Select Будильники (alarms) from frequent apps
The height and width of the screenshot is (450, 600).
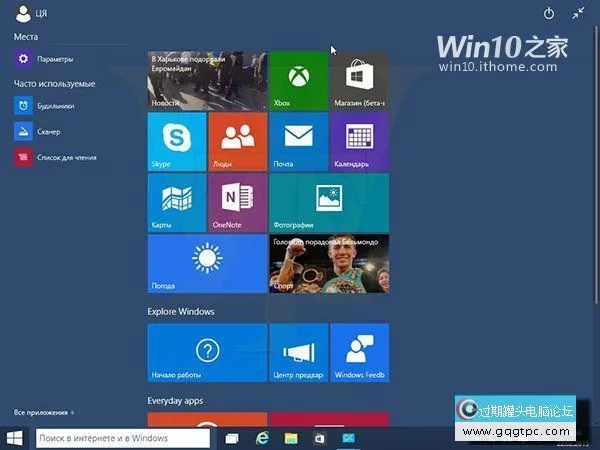[x=55, y=105]
